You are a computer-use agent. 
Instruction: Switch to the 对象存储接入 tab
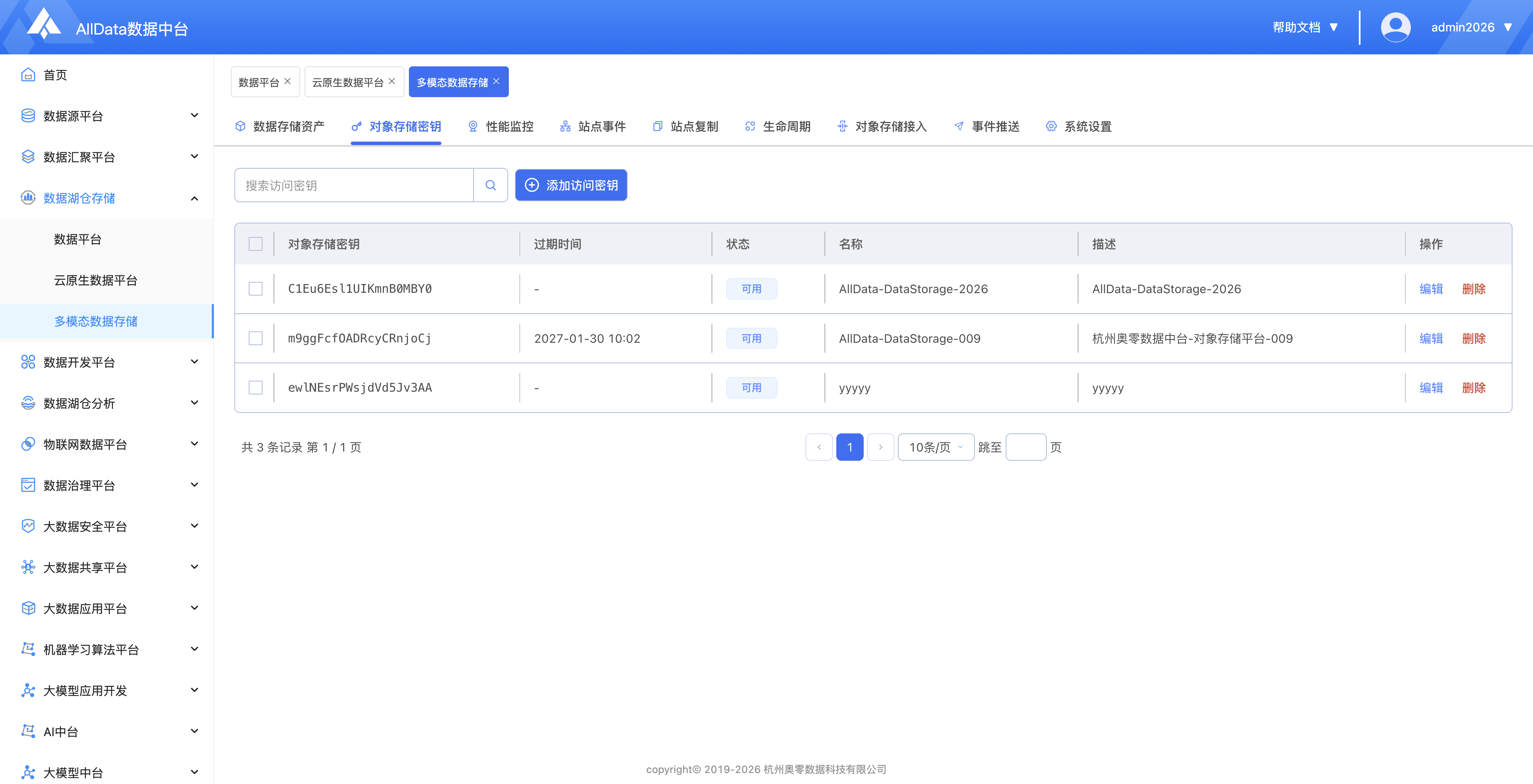pyautogui.click(x=881, y=126)
